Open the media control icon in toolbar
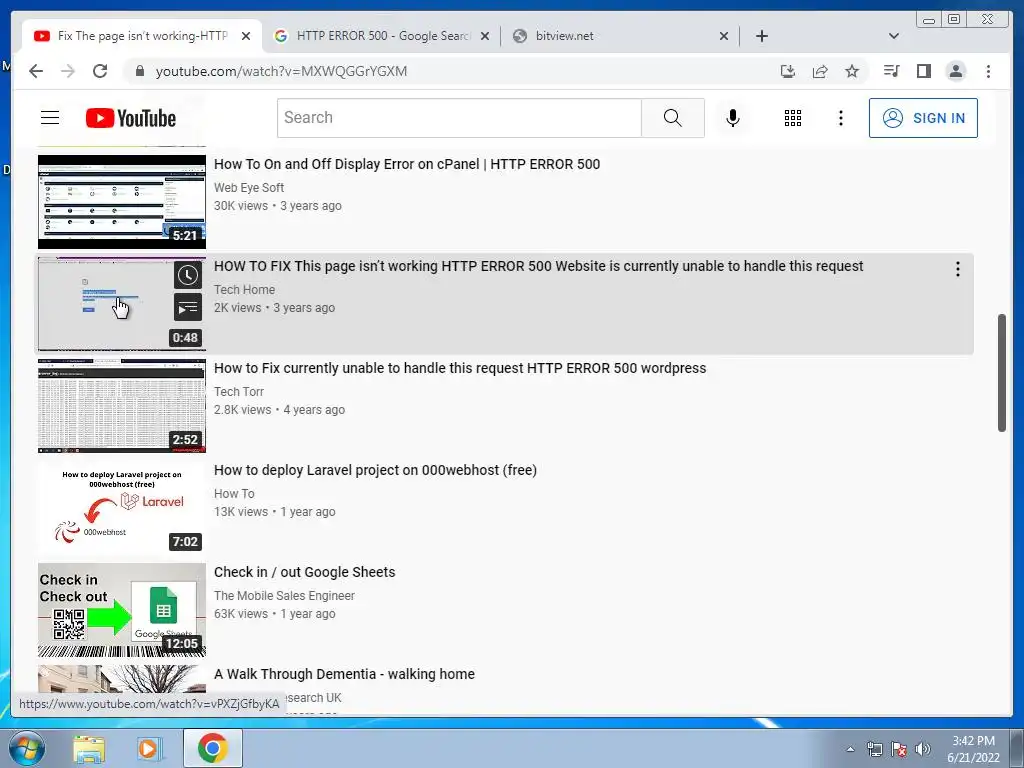The height and width of the screenshot is (768, 1024). point(891,71)
